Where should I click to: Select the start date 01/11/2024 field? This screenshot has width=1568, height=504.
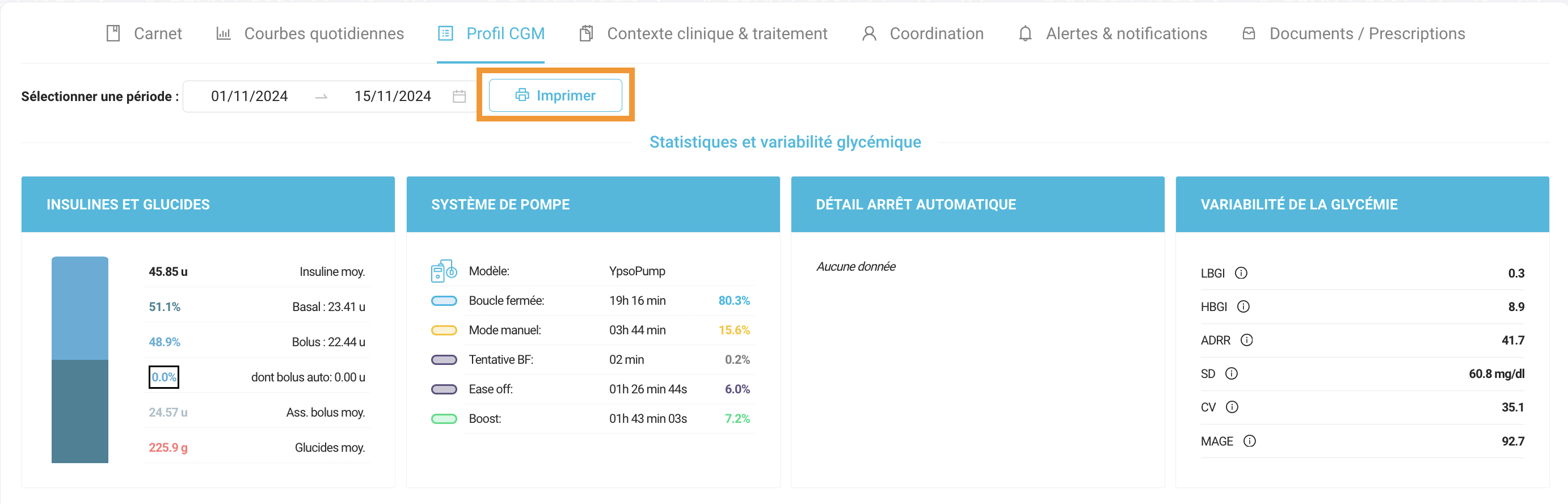coord(249,96)
